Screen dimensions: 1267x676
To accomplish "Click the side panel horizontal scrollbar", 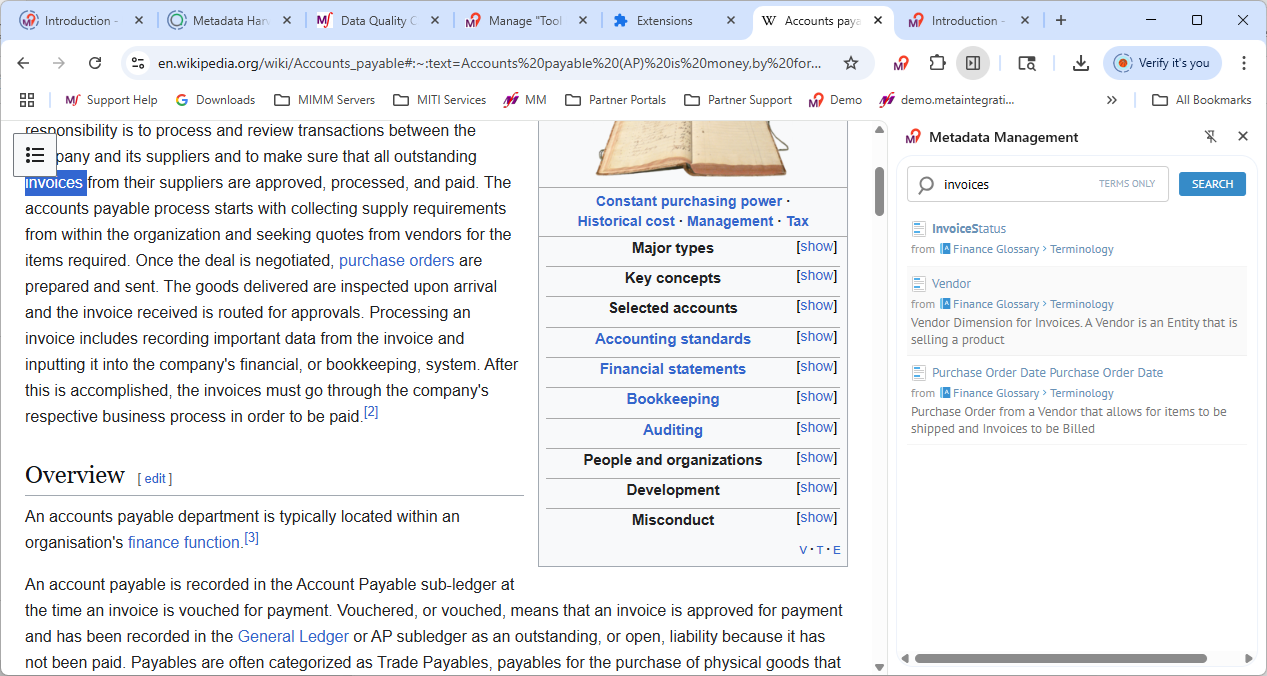I will pyautogui.click(x=1060, y=658).
